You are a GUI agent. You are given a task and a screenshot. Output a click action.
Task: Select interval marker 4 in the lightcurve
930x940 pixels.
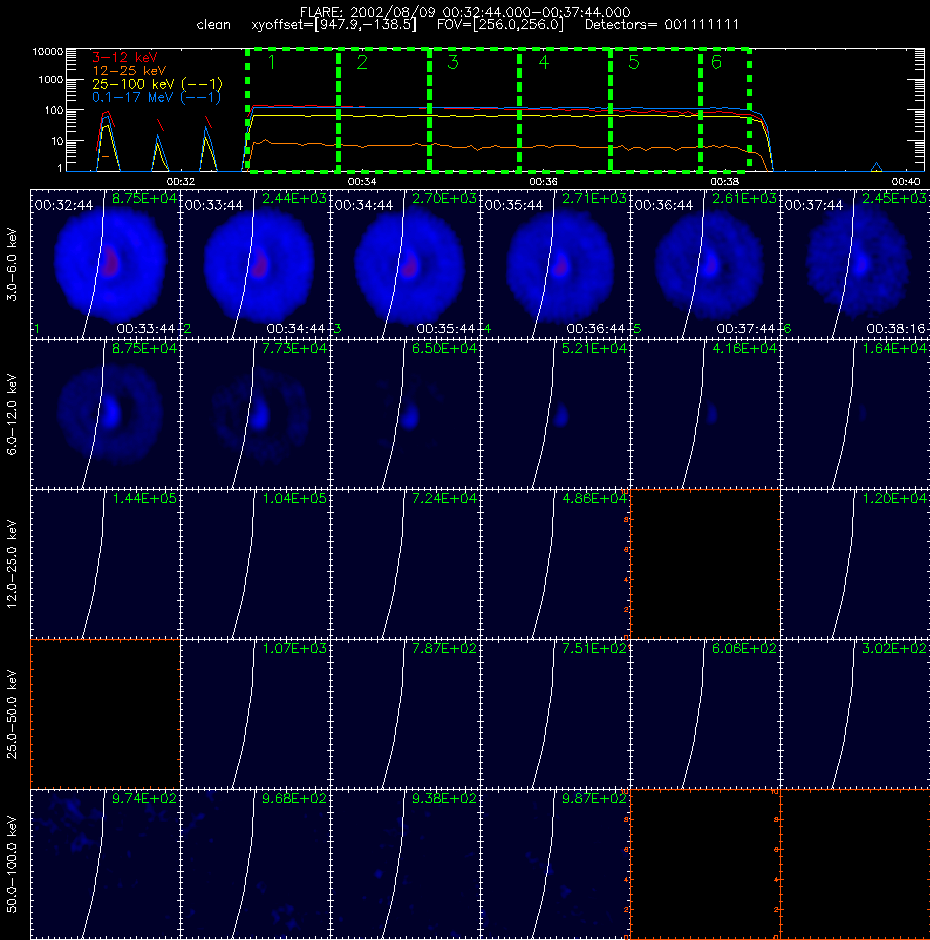pos(543,62)
